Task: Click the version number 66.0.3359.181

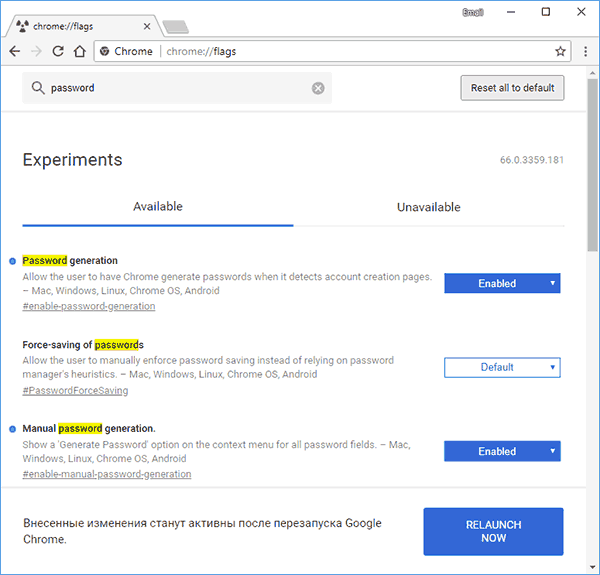Action: pyautogui.click(x=532, y=160)
